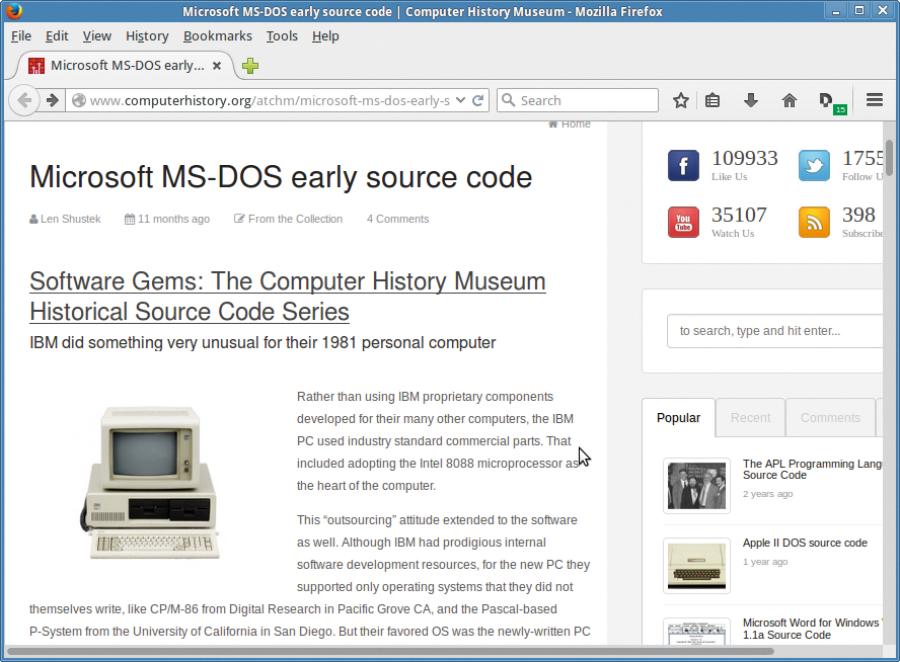Switch to the Comments sidebar tab

(x=830, y=418)
